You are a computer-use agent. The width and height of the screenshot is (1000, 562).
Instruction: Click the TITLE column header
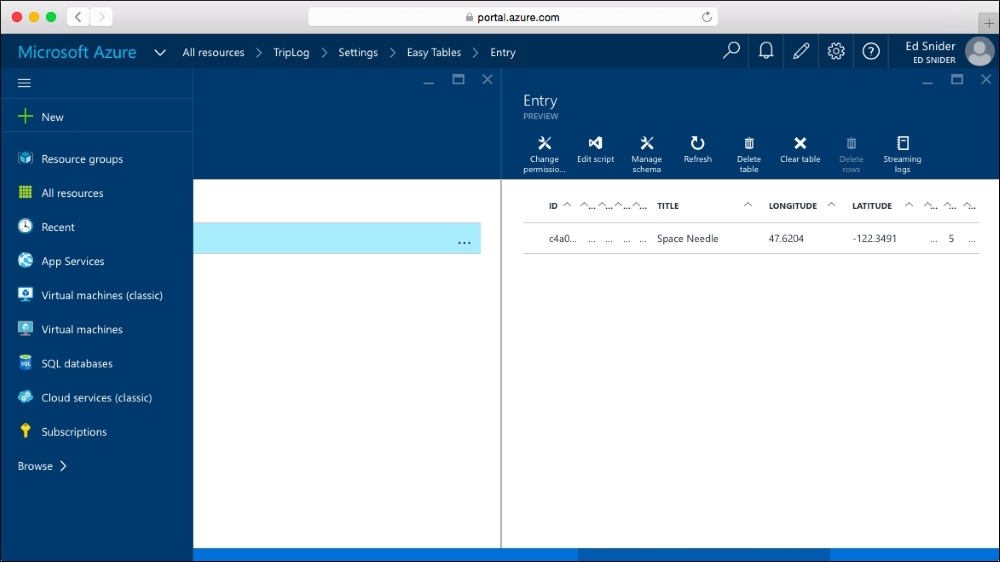[x=668, y=206]
